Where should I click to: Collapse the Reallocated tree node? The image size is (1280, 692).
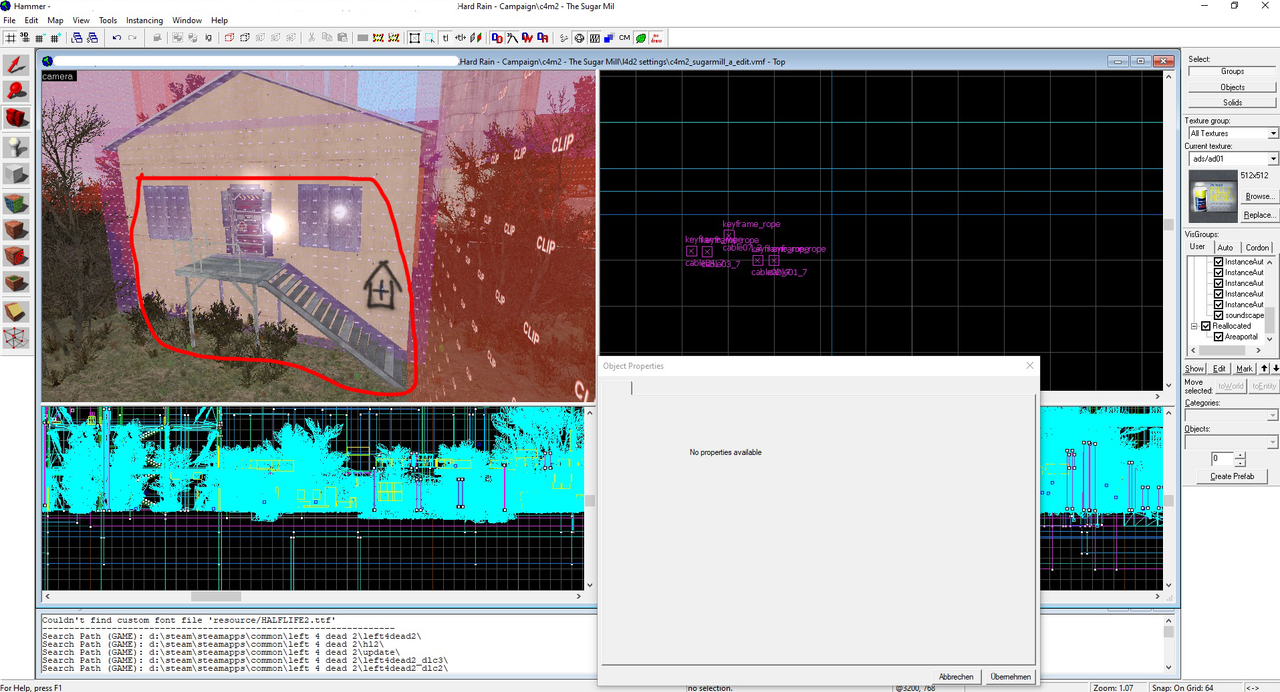point(1194,326)
